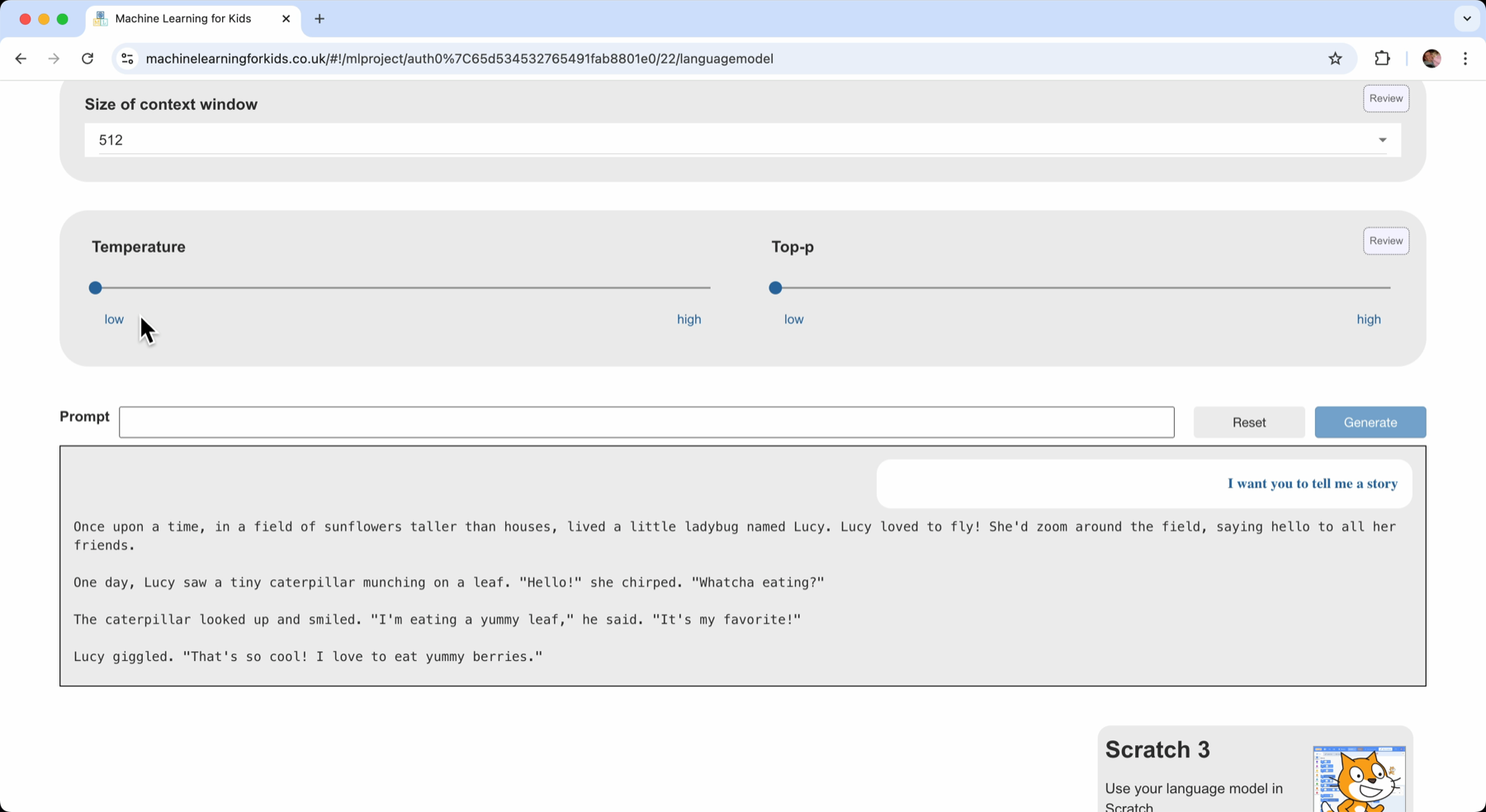Click into the Prompt text field
1486x812 pixels.
tap(646, 423)
